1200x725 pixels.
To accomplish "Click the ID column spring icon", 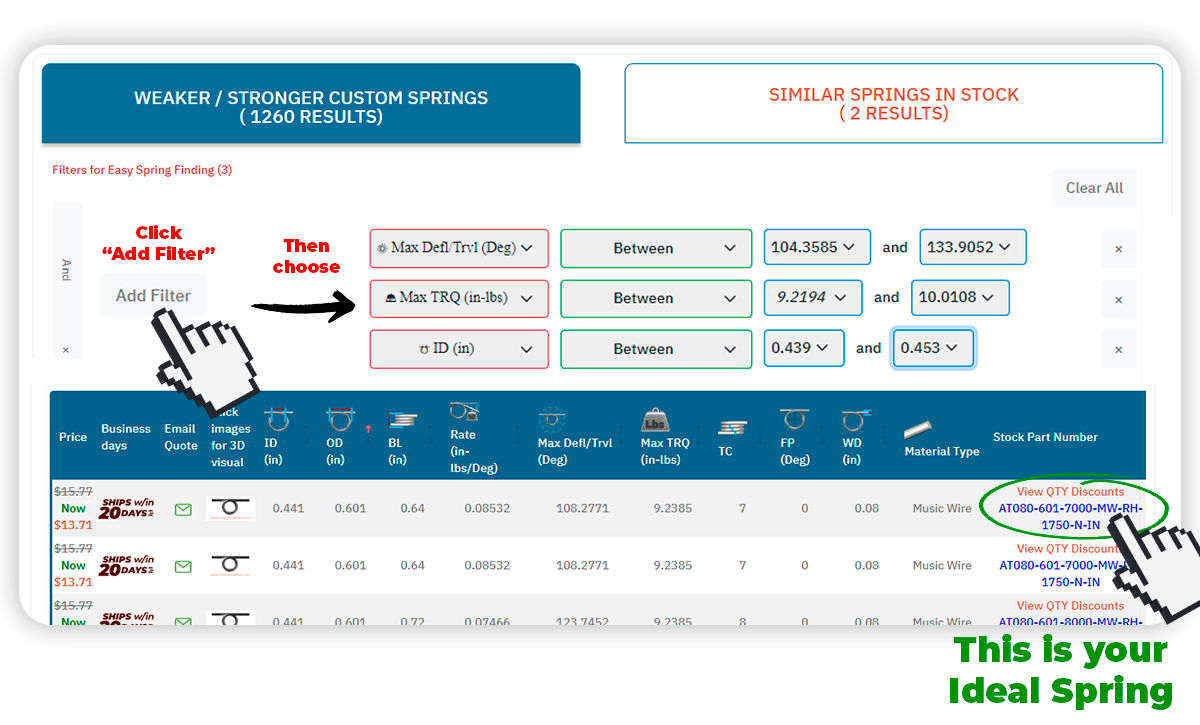I will tap(278, 417).
